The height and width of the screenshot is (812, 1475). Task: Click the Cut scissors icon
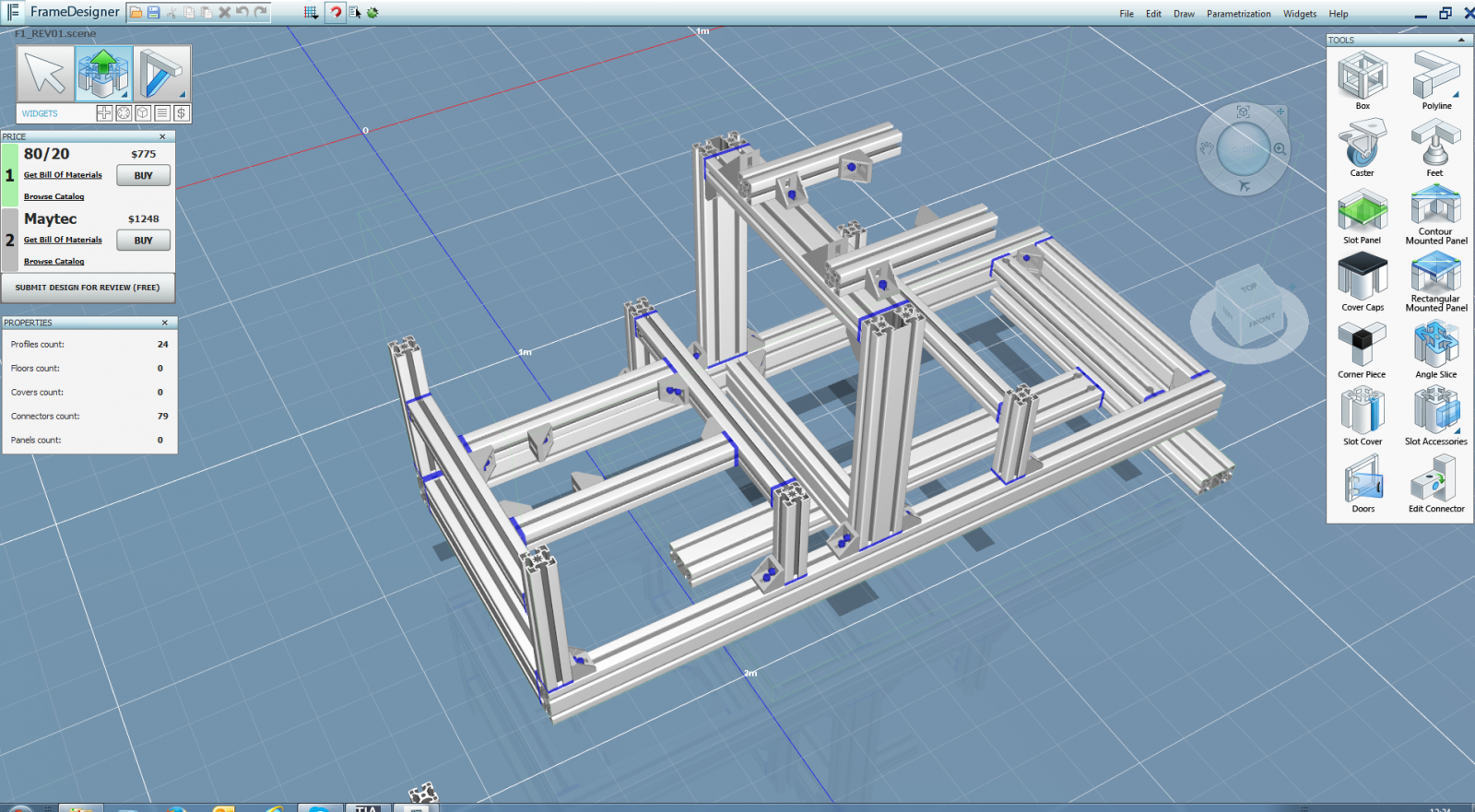[x=171, y=13]
